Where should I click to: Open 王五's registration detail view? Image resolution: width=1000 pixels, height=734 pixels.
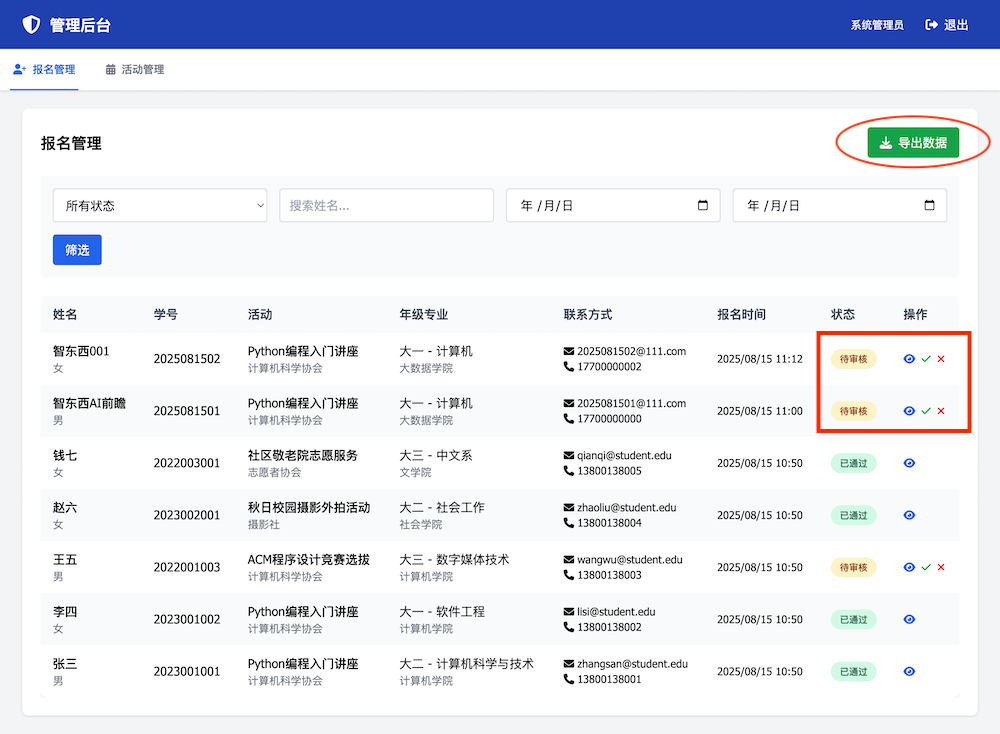click(909, 567)
